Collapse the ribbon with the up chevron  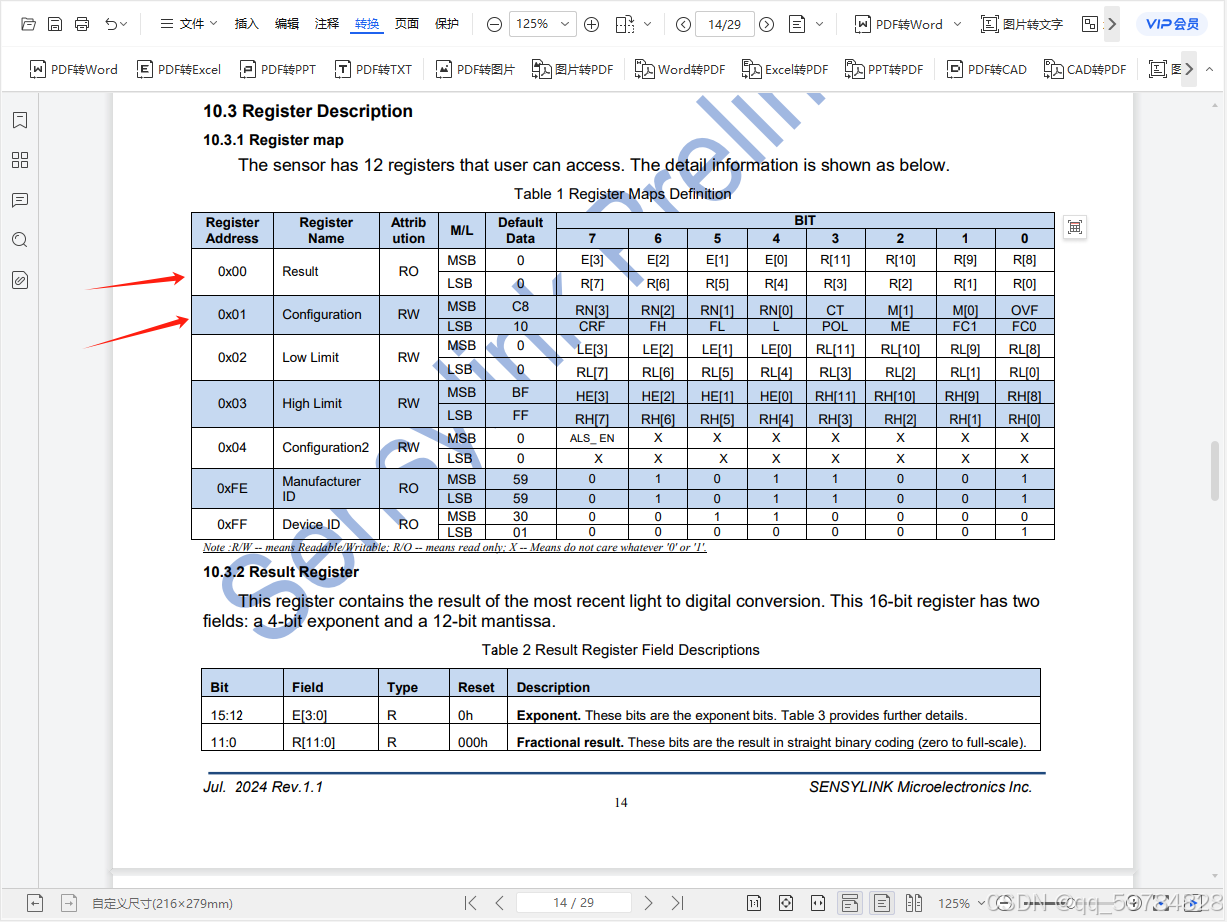click(x=1209, y=69)
